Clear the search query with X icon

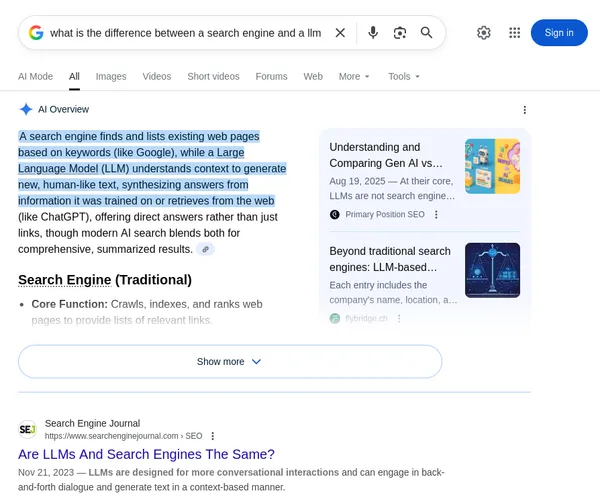coord(340,33)
